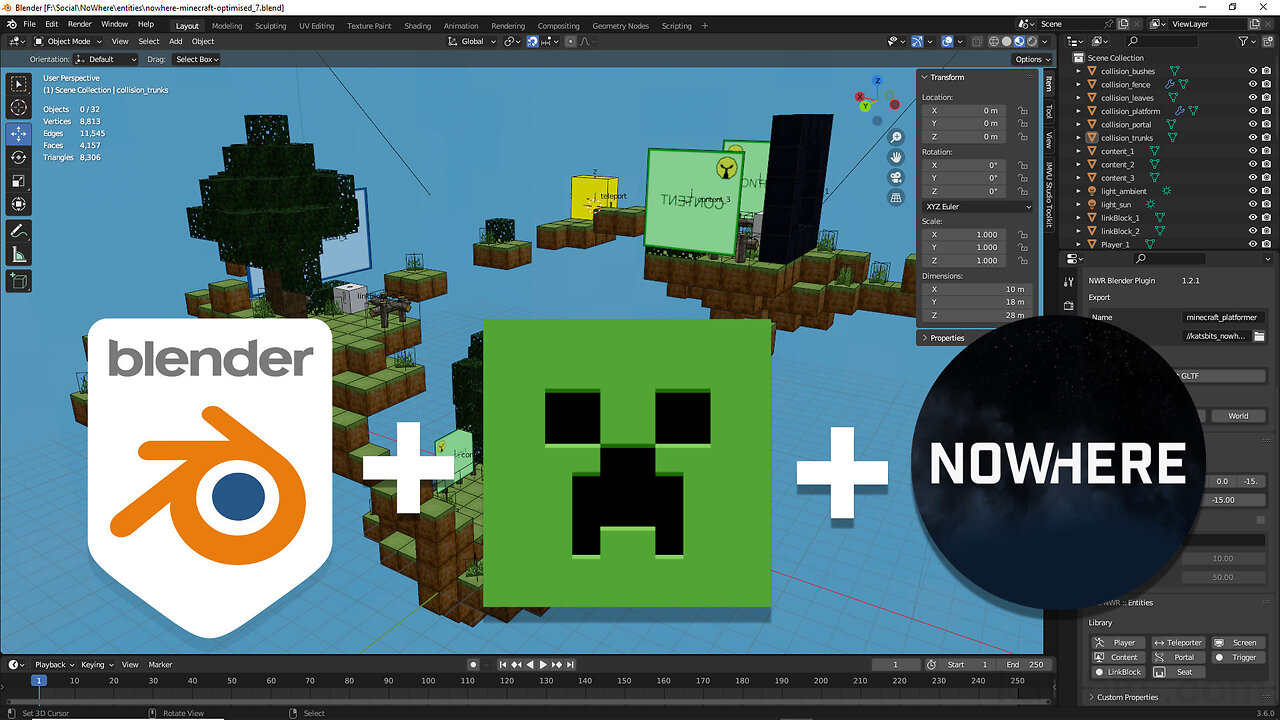Toggle proportional editing button
This screenshot has width=1280, height=720.
tap(569, 41)
